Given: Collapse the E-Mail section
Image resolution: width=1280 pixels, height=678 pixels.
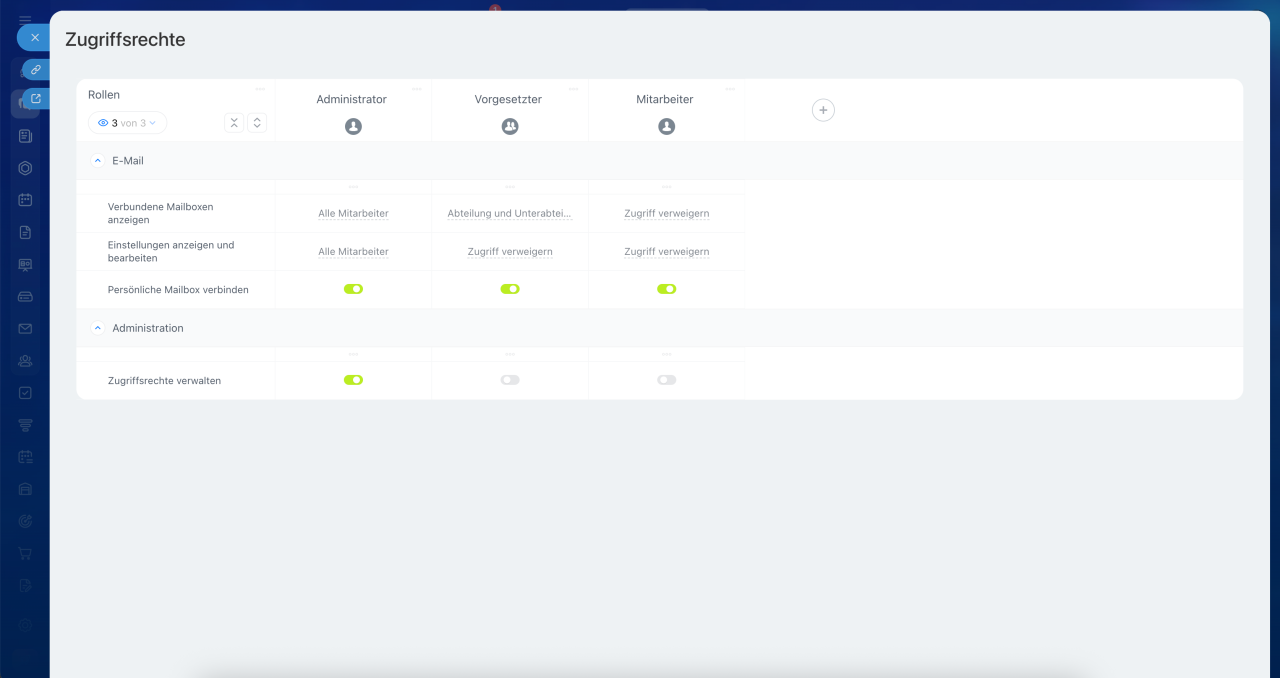Looking at the screenshot, I should (98, 160).
